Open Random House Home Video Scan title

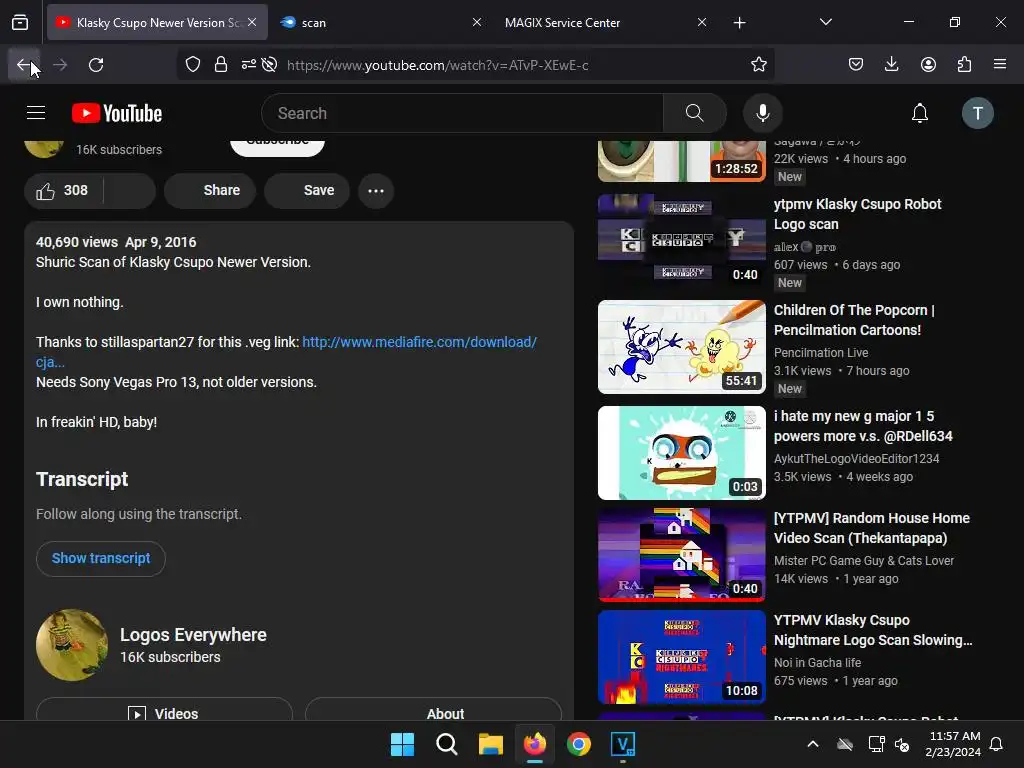(x=871, y=528)
